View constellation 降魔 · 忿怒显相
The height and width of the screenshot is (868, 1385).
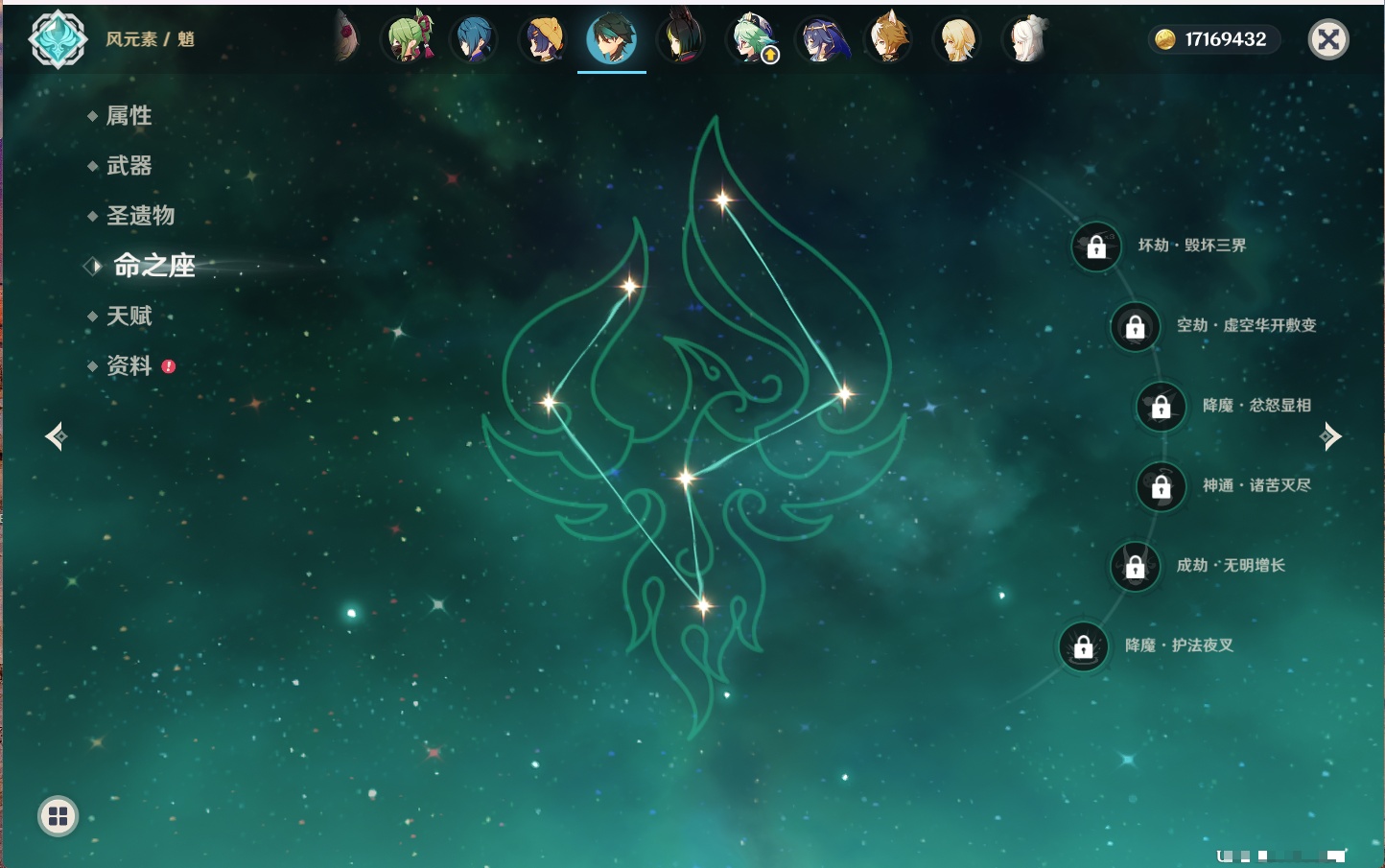[1256, 406]
